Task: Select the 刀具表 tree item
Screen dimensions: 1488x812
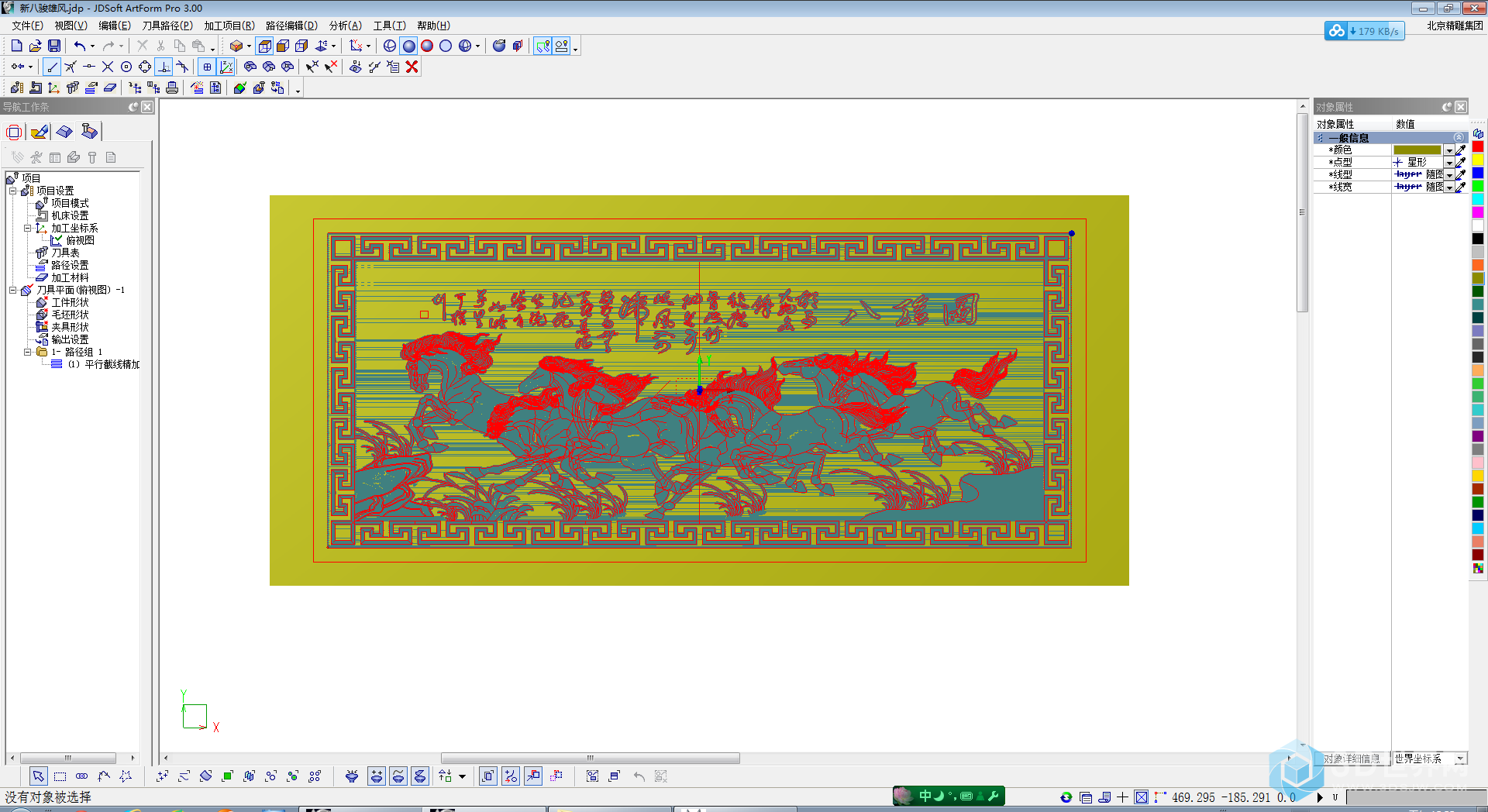Action: point(65,253)
